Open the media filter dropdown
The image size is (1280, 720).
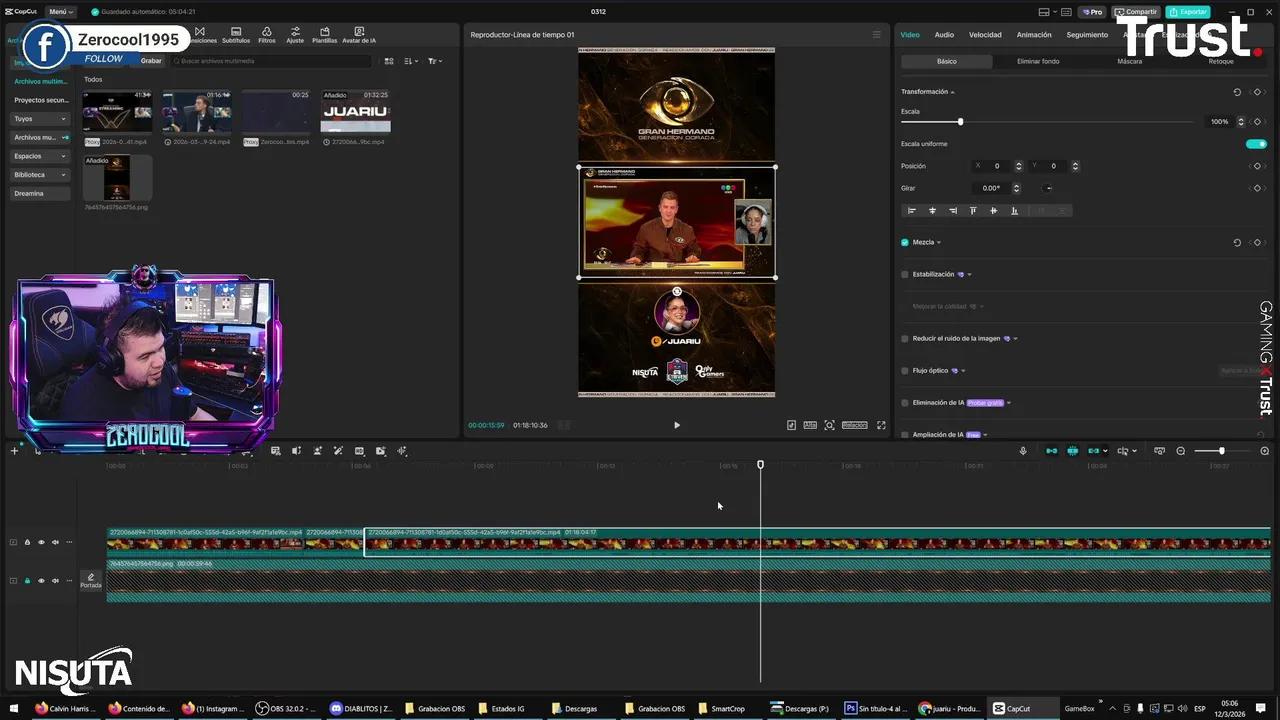pyautogui.click(x=434, y=61)
